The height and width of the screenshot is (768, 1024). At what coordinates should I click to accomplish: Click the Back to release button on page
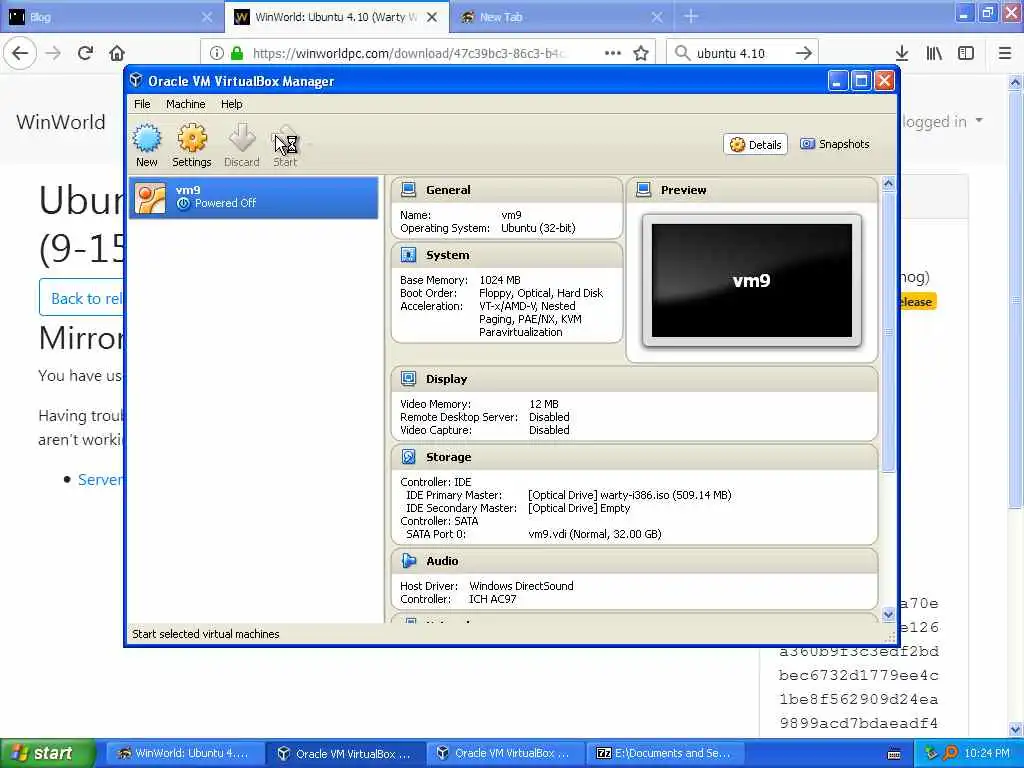coord(82,298)
